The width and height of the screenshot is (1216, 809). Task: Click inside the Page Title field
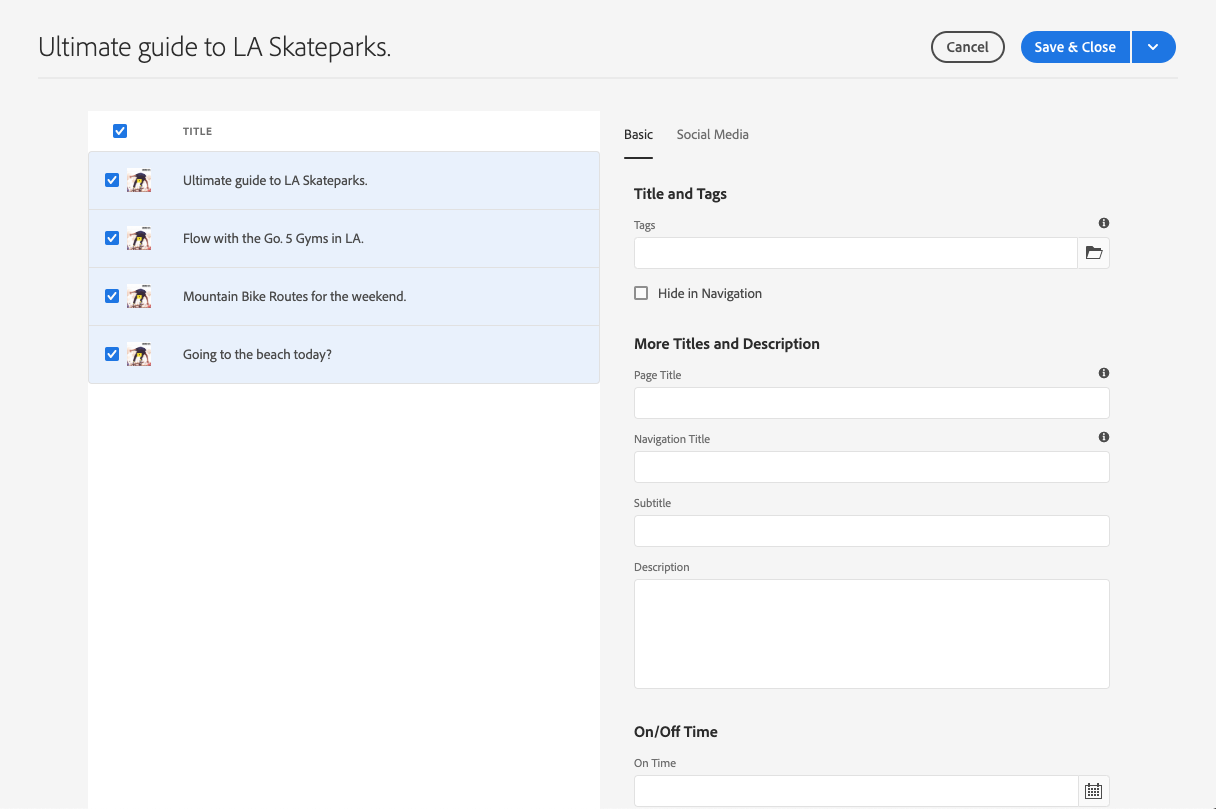click(871, 402)
